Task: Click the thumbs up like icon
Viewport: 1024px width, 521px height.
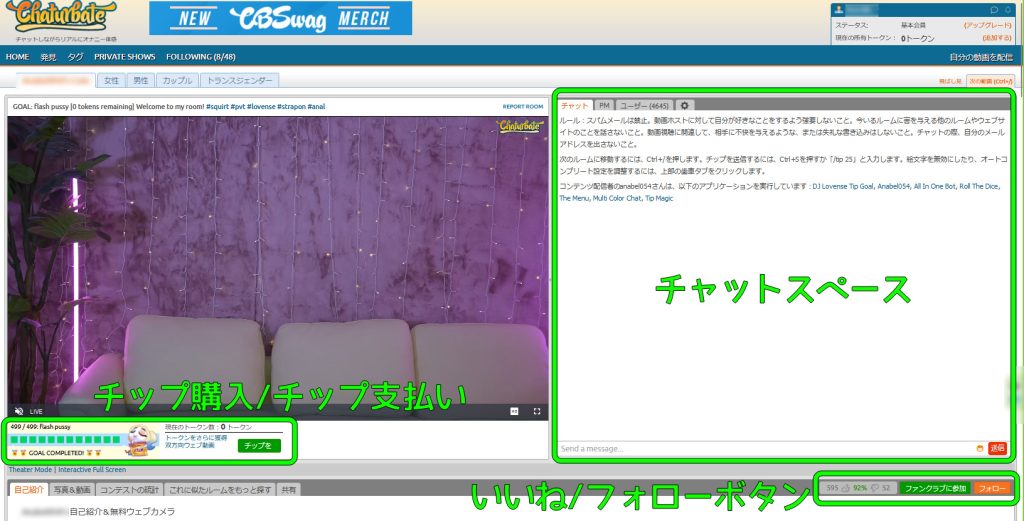Action: 845,488
